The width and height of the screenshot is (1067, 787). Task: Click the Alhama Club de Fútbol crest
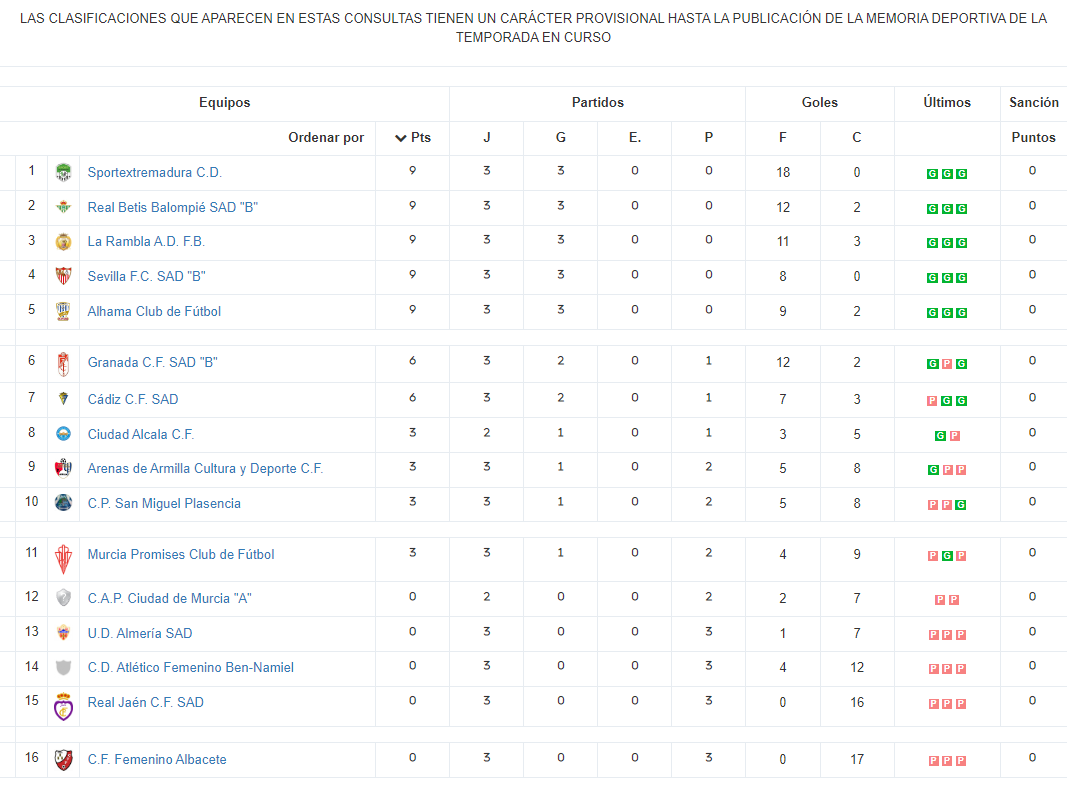pos(63,312)
